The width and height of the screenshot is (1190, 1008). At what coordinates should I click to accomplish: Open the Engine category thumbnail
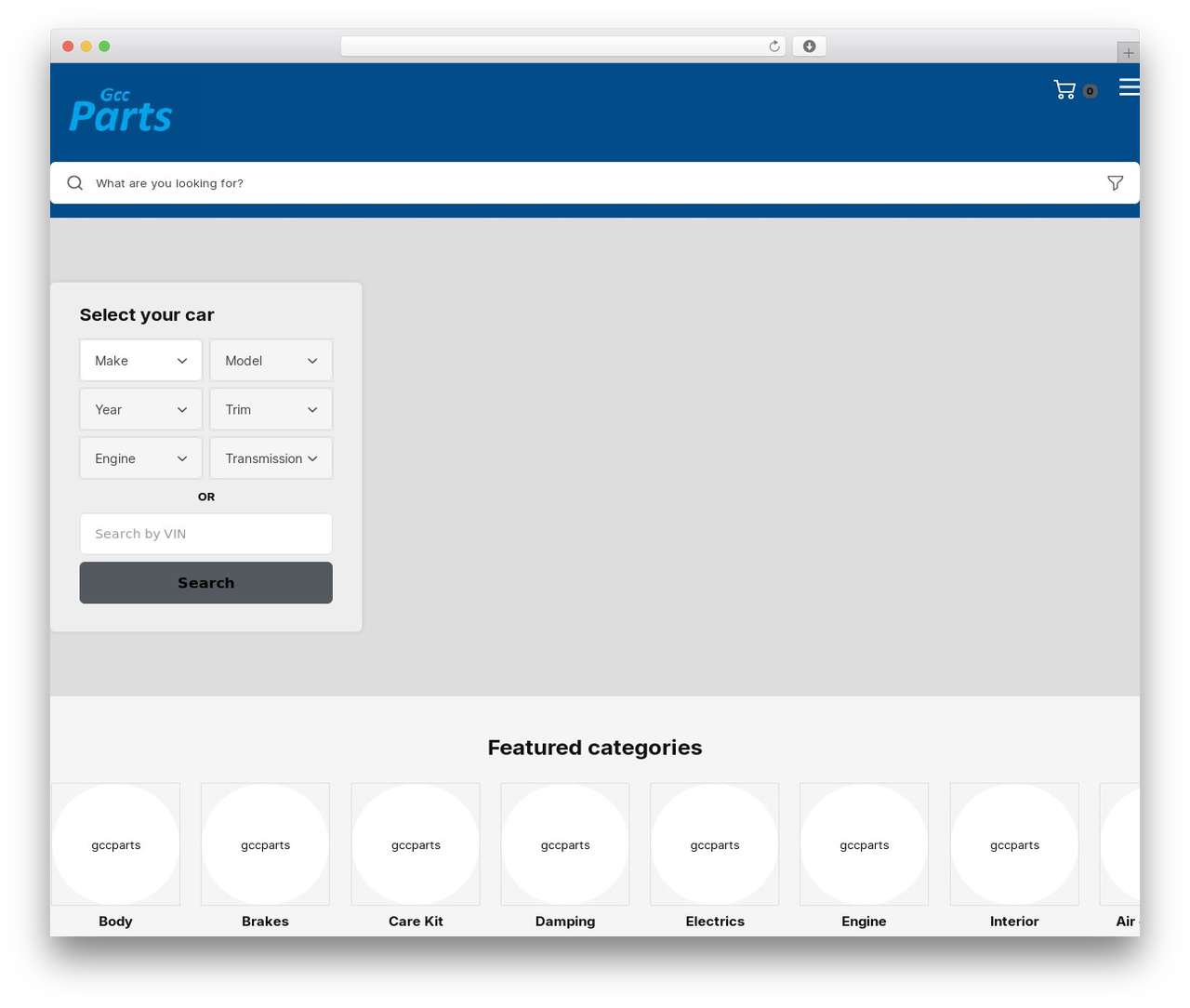pyautogui.click(x=864, y=844)
